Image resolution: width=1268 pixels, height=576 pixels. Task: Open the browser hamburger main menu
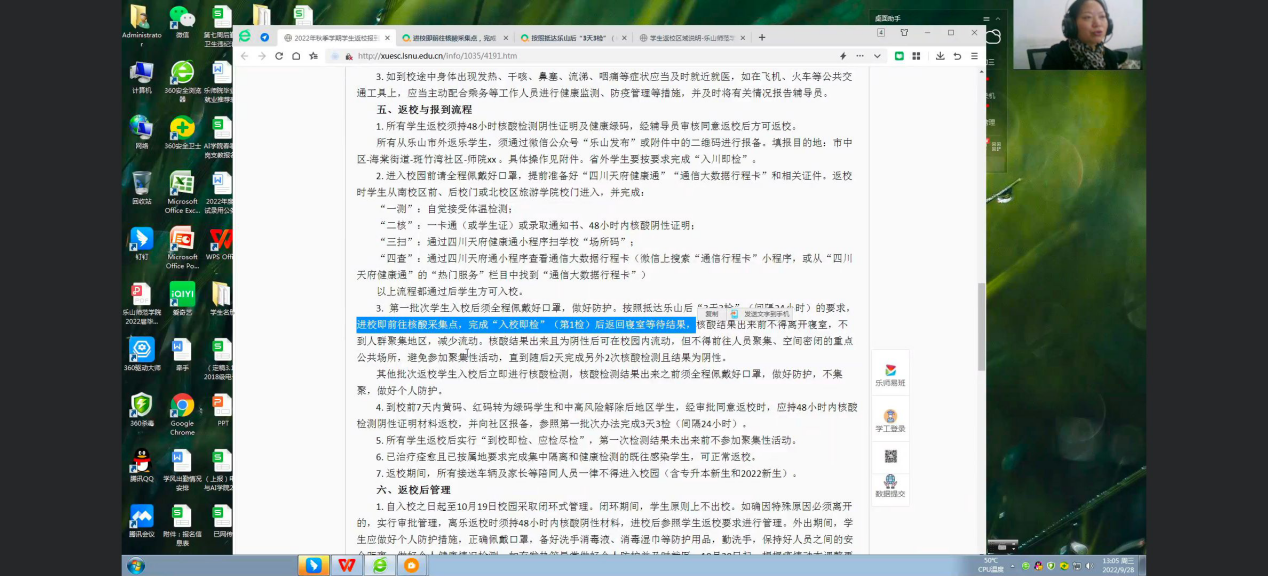[x=972, y=56]
